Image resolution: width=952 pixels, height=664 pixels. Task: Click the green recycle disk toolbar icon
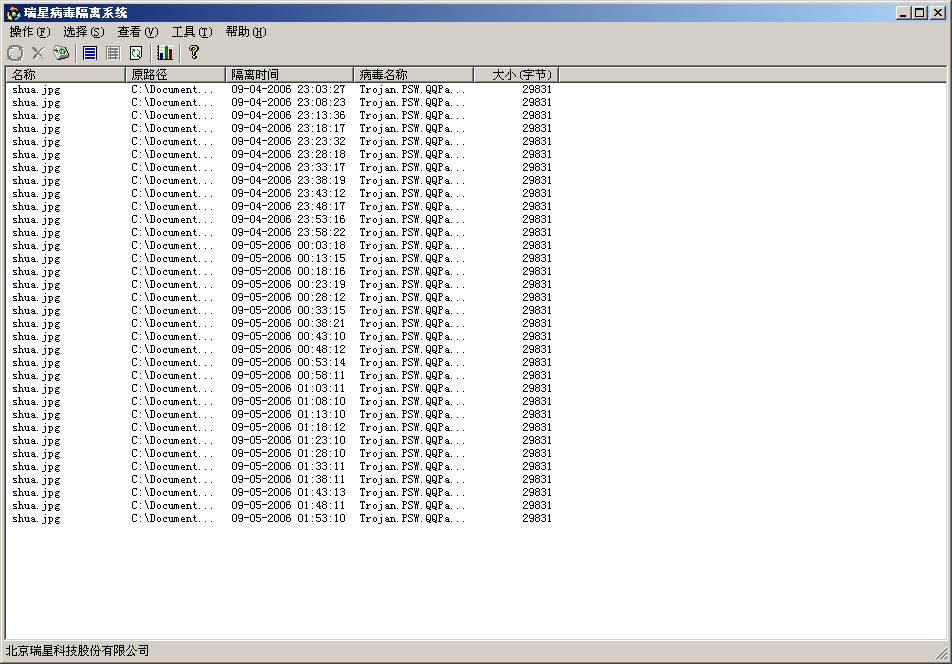(61, 53)
